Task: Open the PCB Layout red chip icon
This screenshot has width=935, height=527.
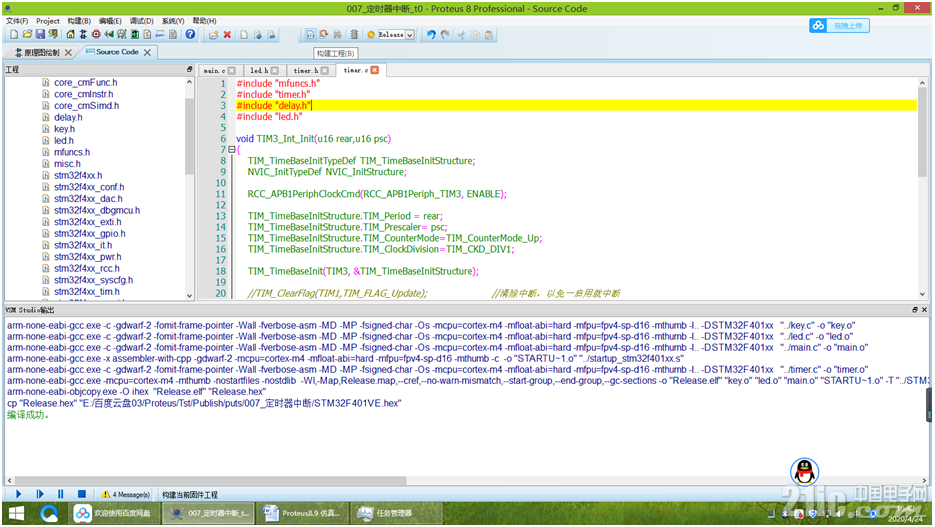Action: pyautogui.click(x=95, y=35)
